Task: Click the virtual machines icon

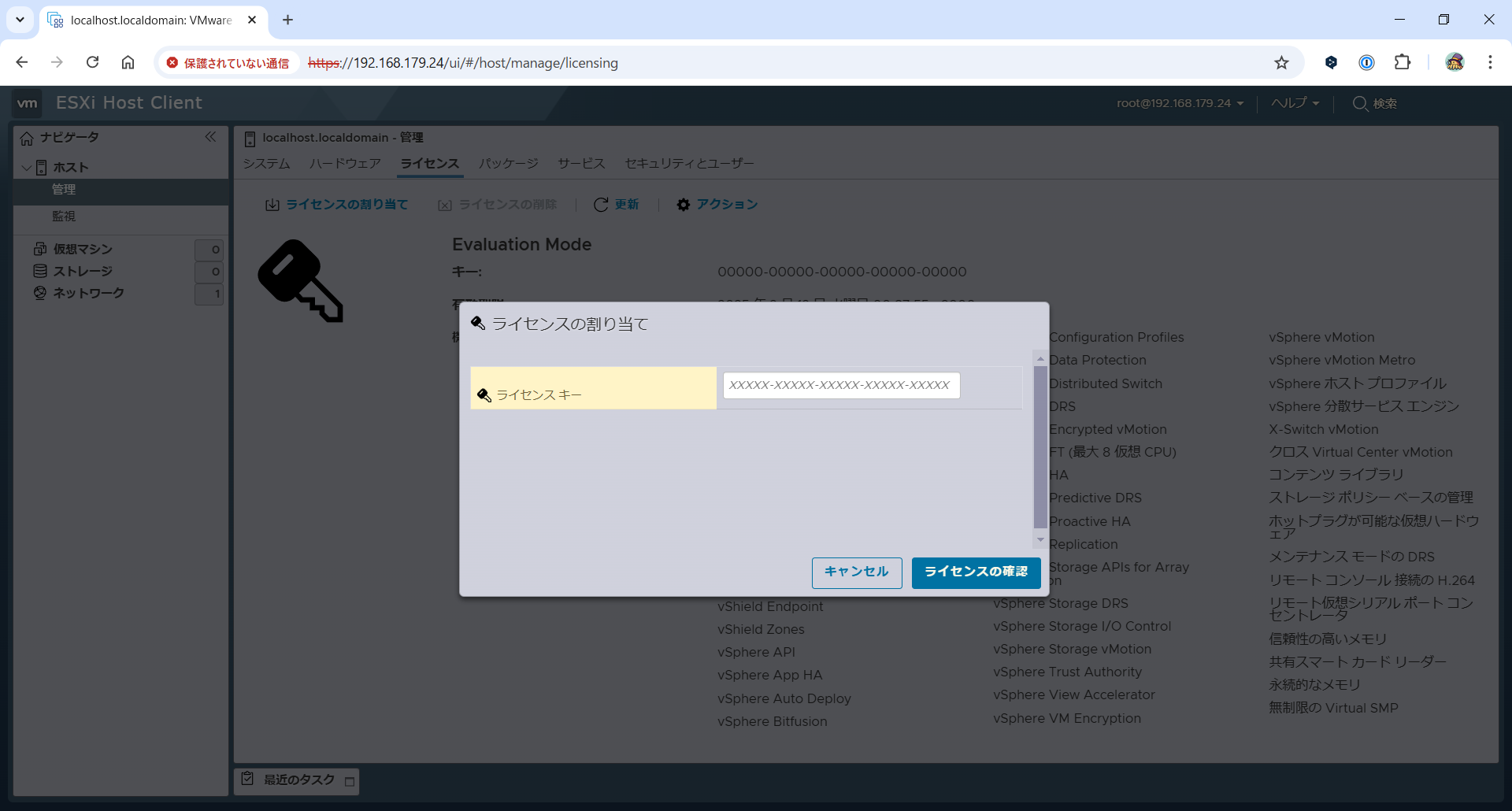Action: [x=40, y=249]
